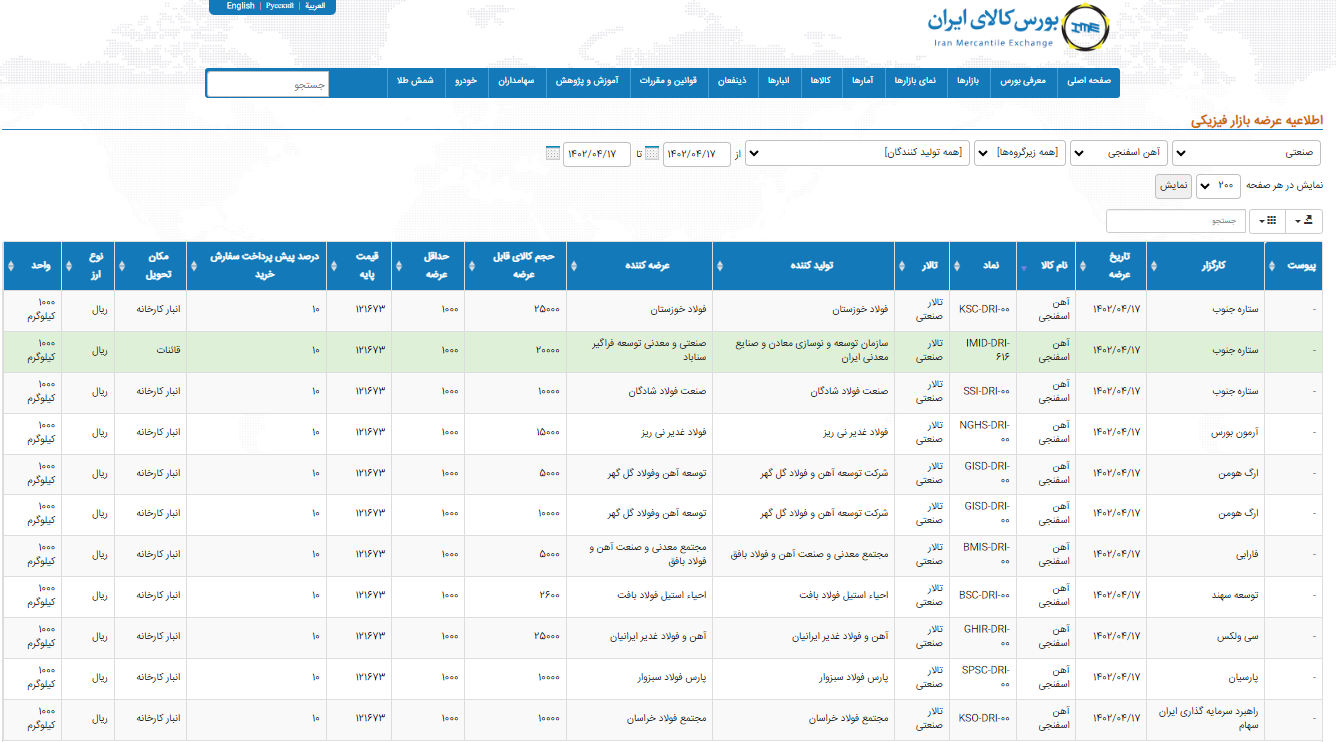Focus the site search field in navigation bar

tap(268, 84)
